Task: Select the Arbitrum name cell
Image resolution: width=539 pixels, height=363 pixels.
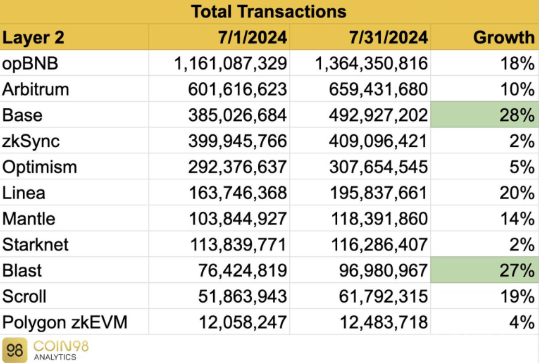Action: [x=74, y=89]
